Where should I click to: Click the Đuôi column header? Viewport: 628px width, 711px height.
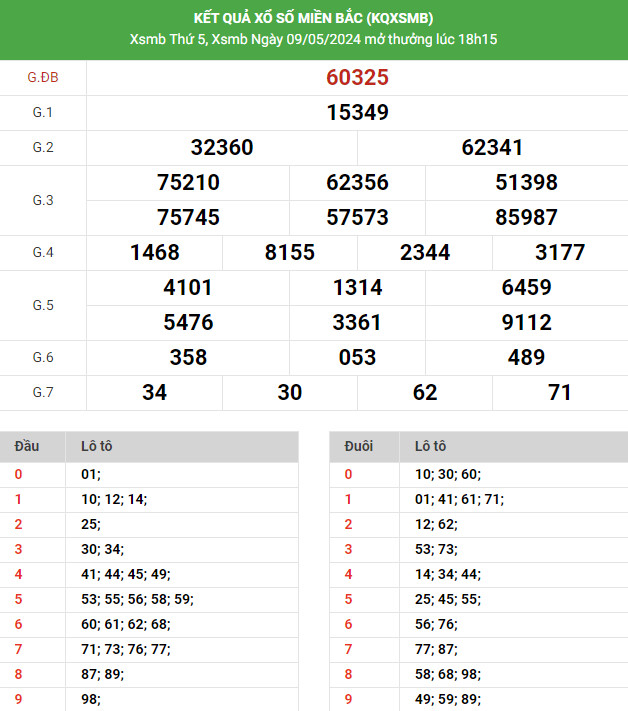[359, 446]
